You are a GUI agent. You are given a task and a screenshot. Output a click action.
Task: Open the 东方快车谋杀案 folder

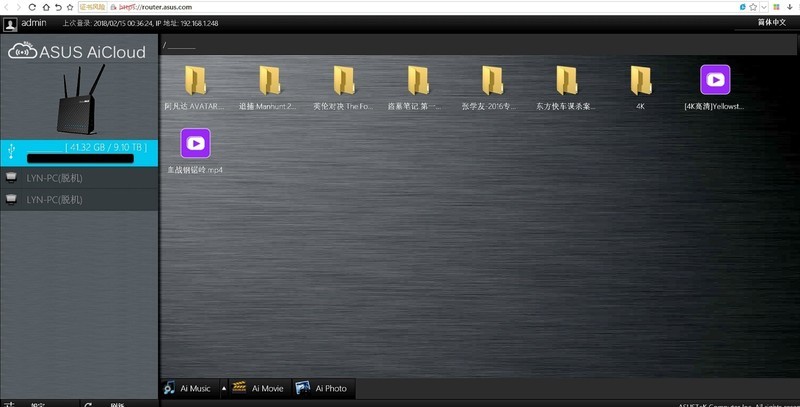pos(566,87)
